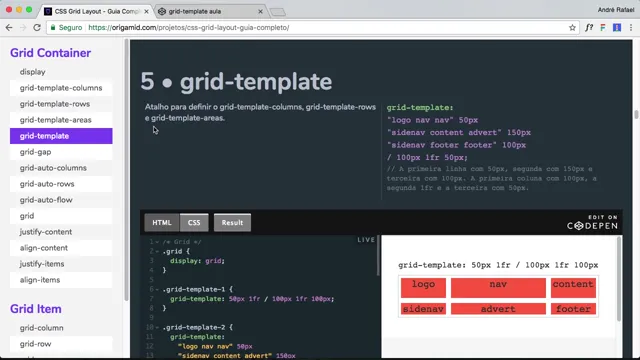
Task: Collapse the .grid rule fold arrow
Action: [x=157, y=251]
